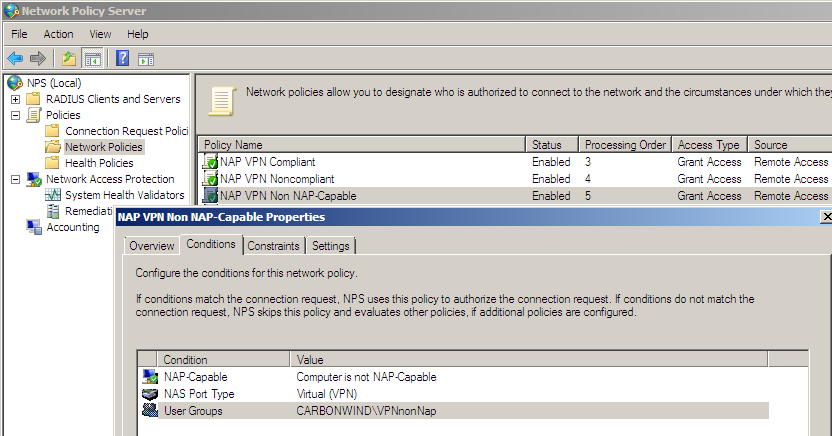Open the Action menu
This screenshot has height=436, width=832.
pos(58,34)
